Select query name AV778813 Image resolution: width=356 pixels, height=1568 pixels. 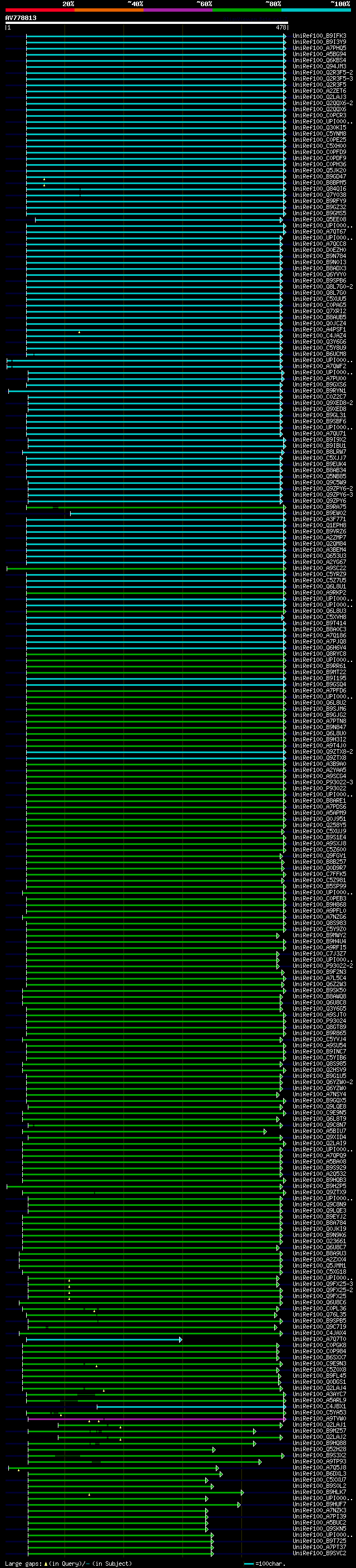coord(21,18)
